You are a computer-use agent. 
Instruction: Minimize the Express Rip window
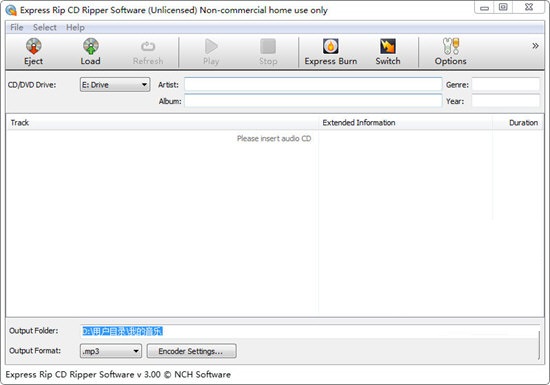(x=484, y=8)
